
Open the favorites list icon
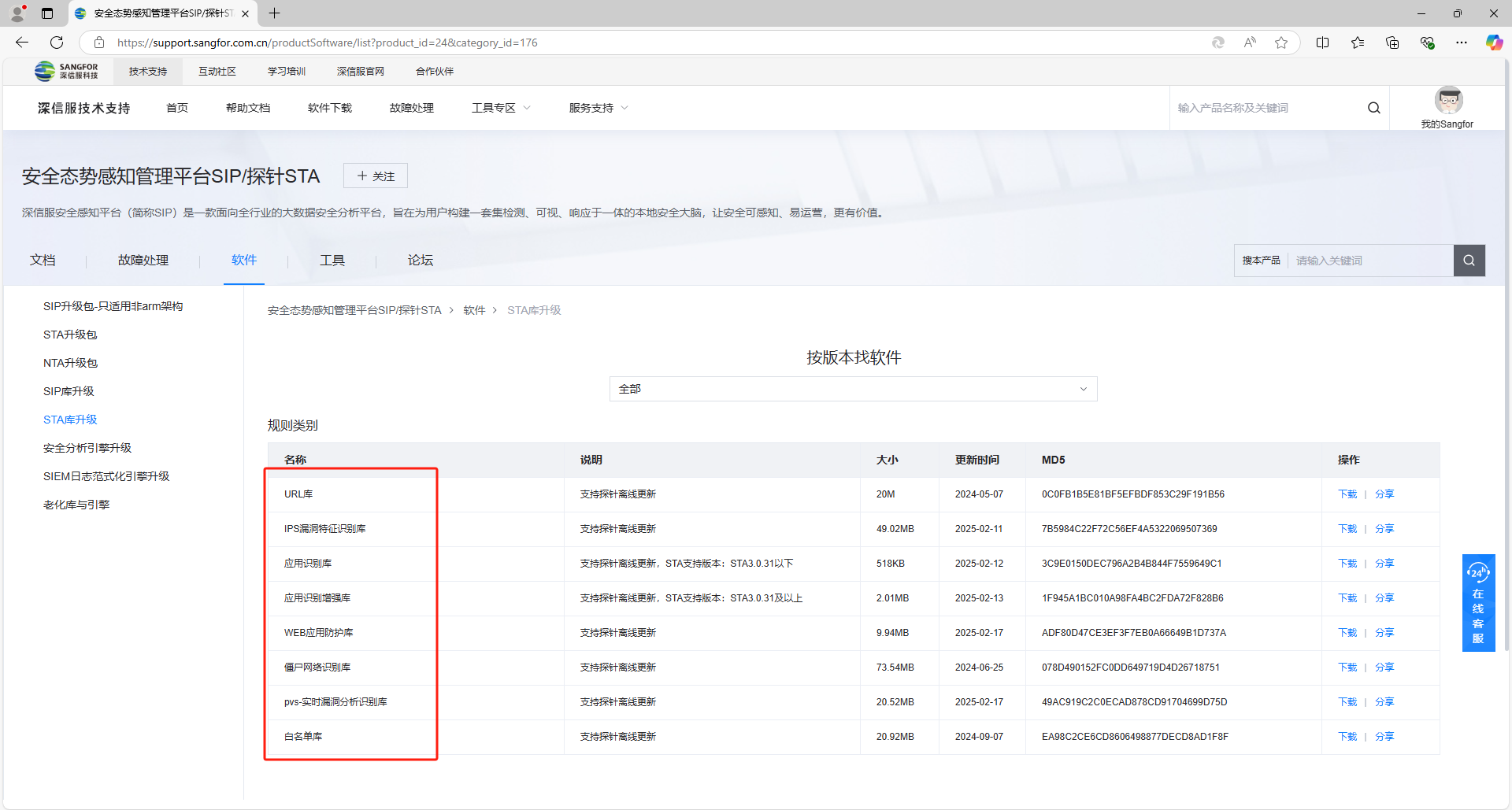pyautogui.click(x=1358, y=43)
